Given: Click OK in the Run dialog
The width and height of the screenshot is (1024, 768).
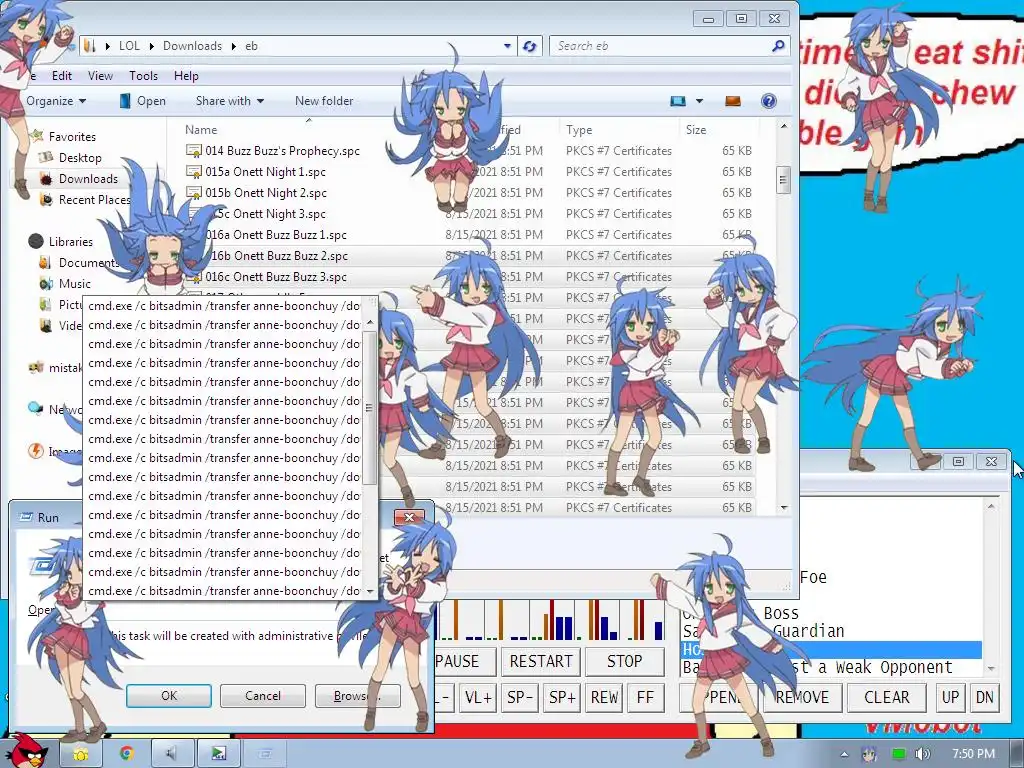Looking at the screenshot, I should [168, 696].
